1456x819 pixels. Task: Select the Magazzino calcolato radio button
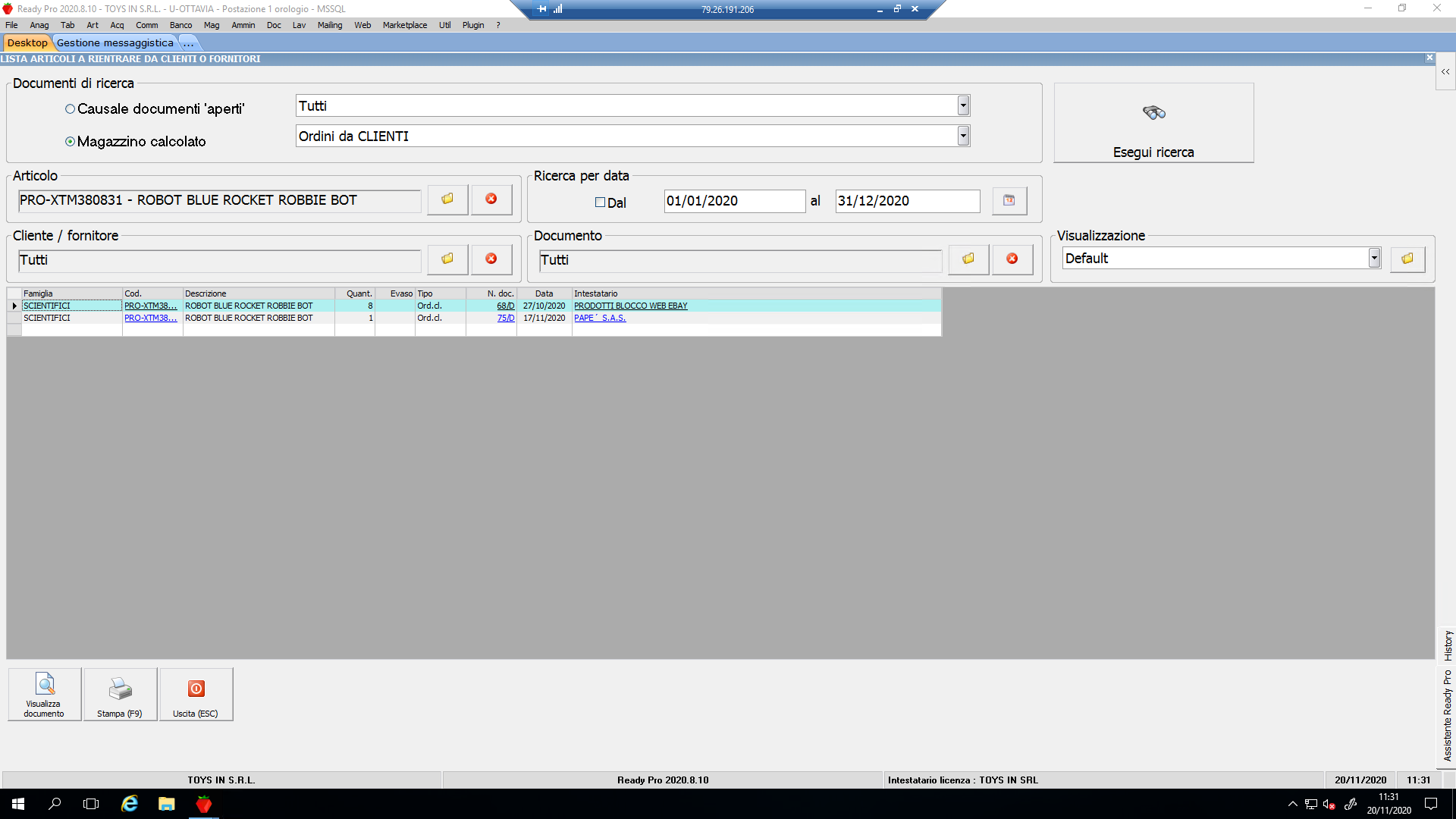coord(71,142)
